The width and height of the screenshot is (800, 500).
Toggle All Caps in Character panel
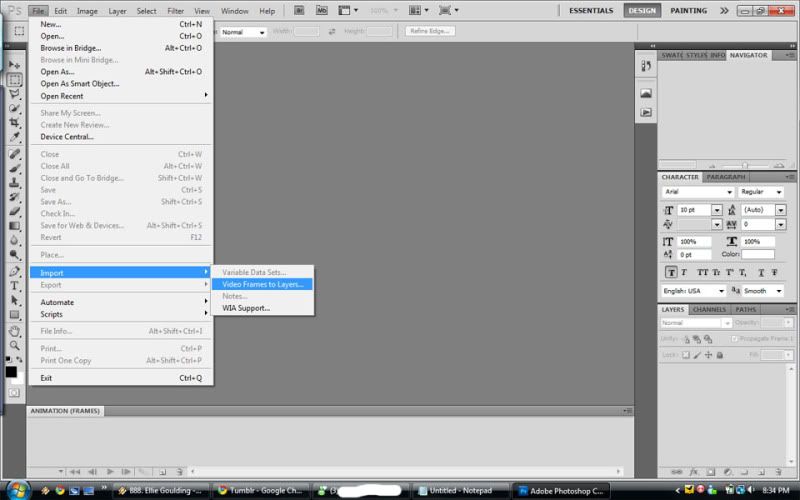702,272
